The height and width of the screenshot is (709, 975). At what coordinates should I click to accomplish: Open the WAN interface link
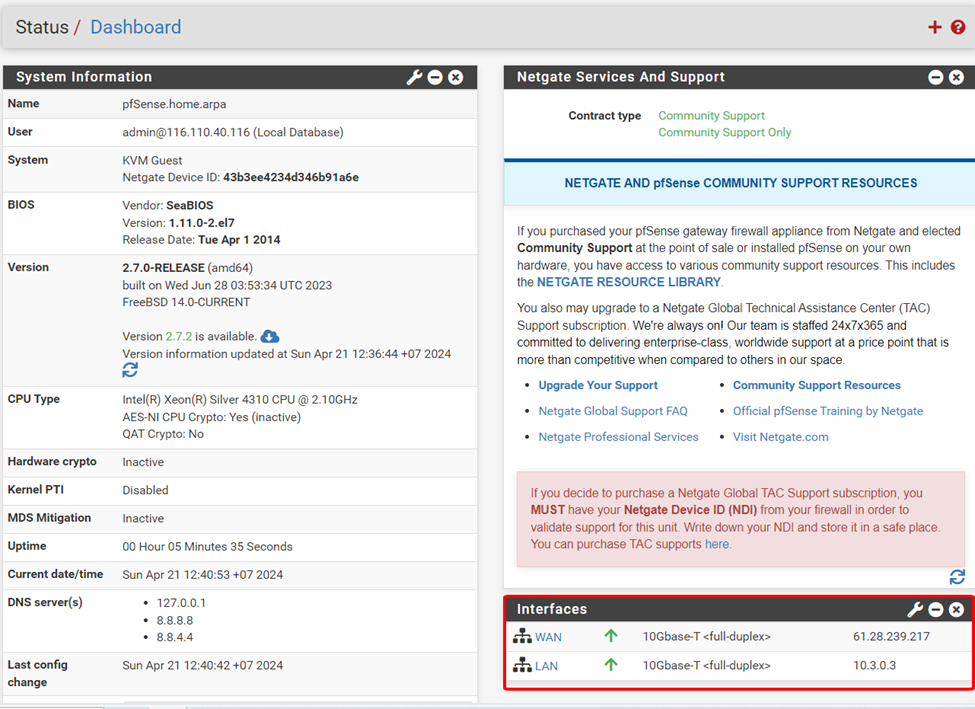pyautogui.click(x=548, y=637)
